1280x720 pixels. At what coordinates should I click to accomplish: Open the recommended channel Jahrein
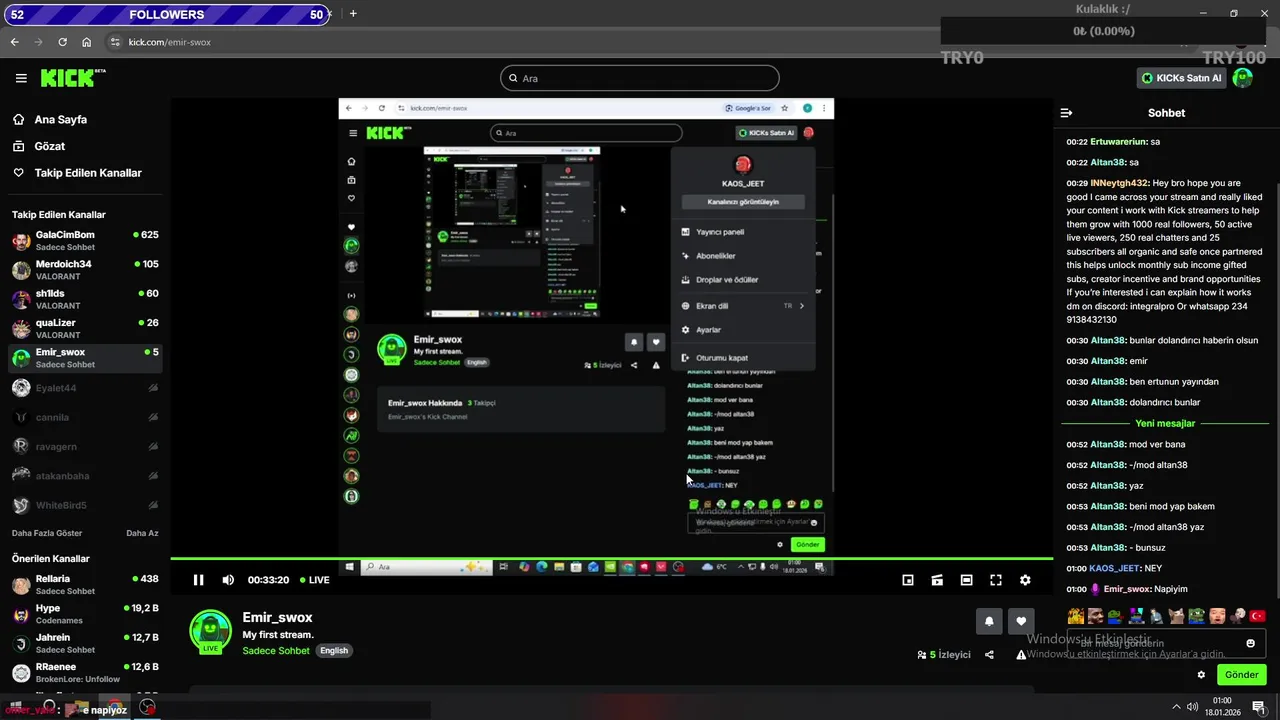pos(85,643)
